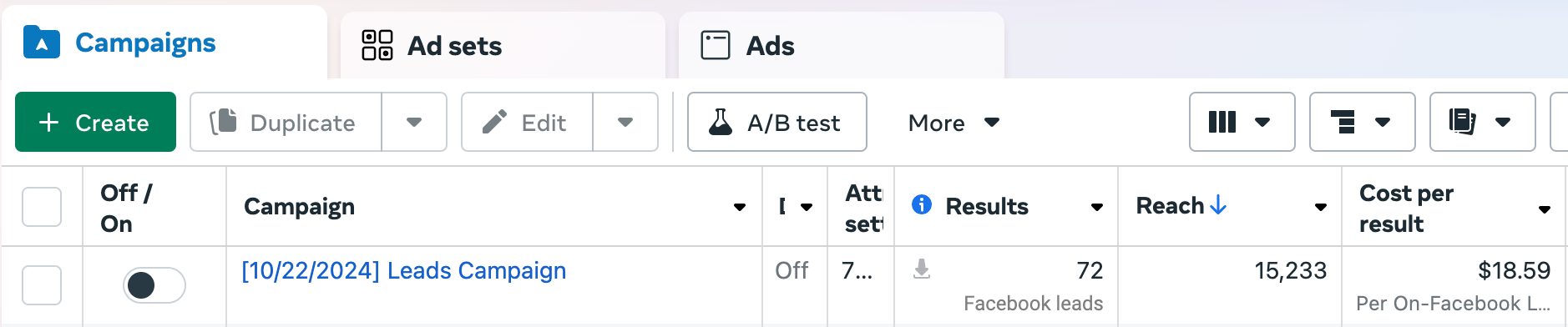Expand the Duplicate dropdown arrow
This screenshot has width=1568, height=327.
click(x=414, y=122)
